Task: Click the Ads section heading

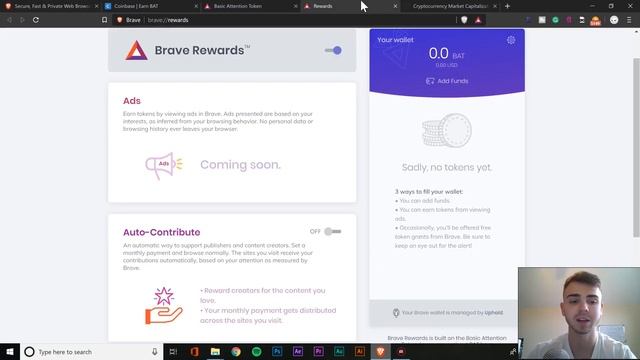Action: pos(132,101)
